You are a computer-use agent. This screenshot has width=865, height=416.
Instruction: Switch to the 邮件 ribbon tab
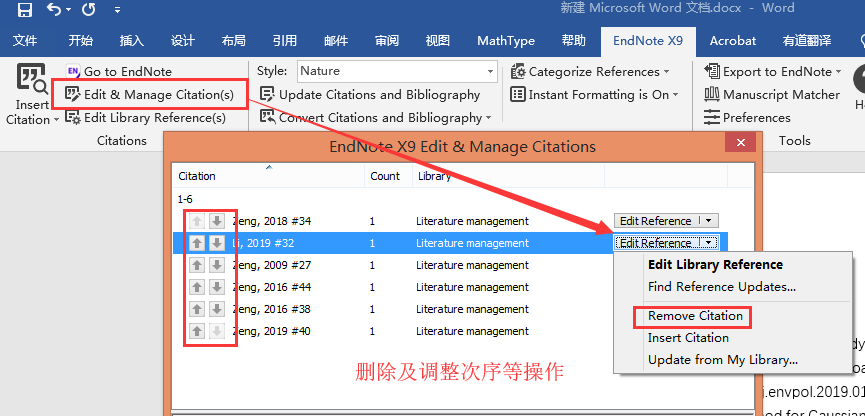coord(336,41)
